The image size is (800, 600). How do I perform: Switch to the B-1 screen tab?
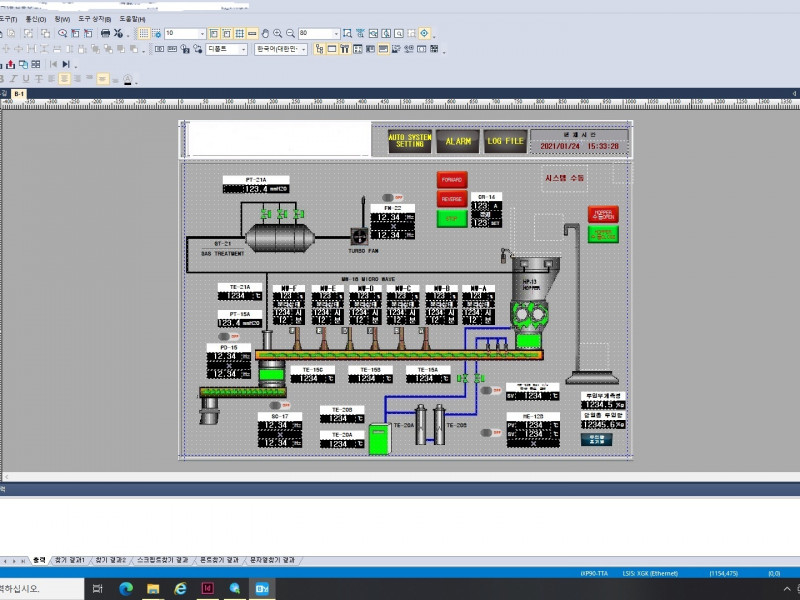19,93
